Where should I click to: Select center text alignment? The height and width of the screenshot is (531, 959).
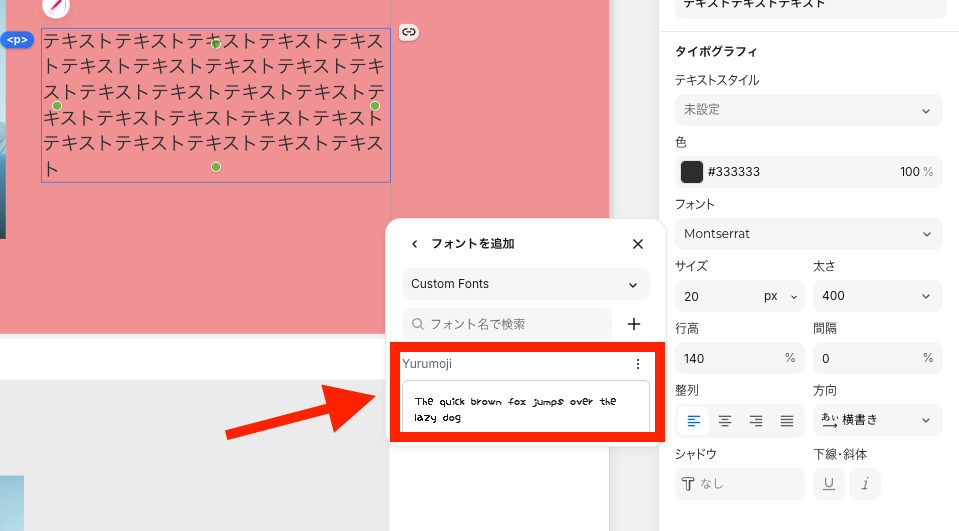click(x=725, y=421)
